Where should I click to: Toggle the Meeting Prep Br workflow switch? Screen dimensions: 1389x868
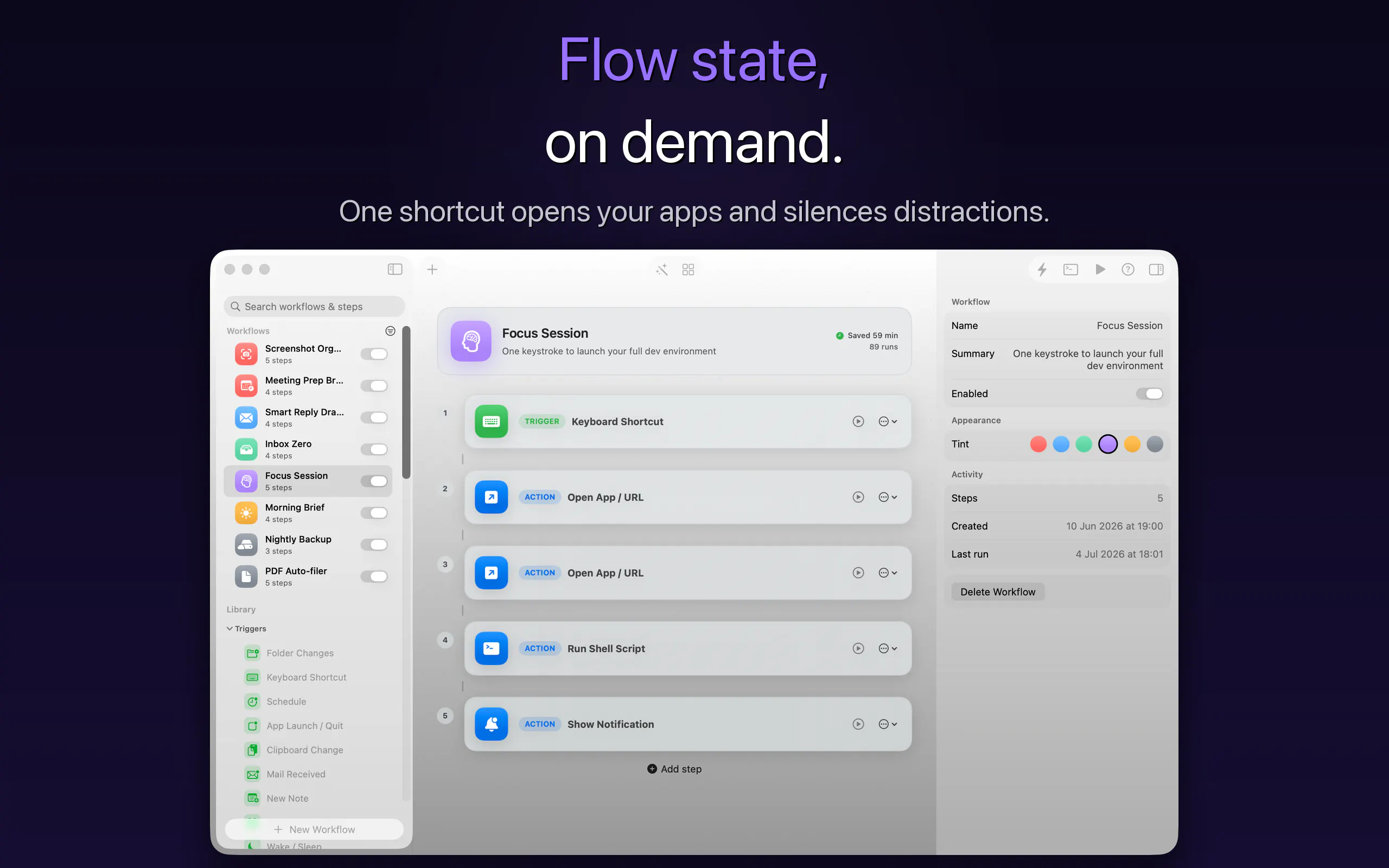pyautogui.click(x=374, y=386)
